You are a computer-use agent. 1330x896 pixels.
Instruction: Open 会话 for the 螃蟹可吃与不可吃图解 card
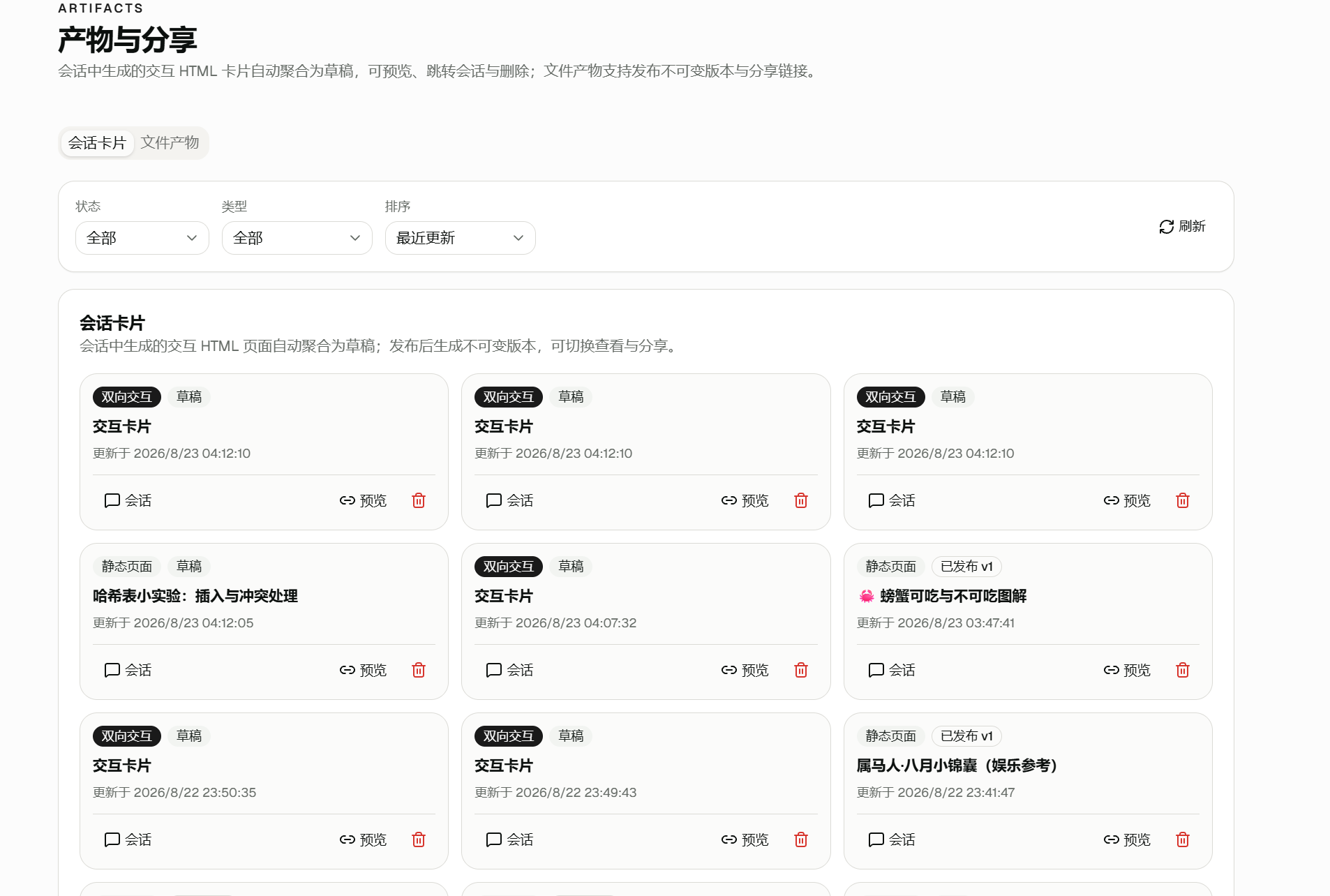(x=891, y=670)
